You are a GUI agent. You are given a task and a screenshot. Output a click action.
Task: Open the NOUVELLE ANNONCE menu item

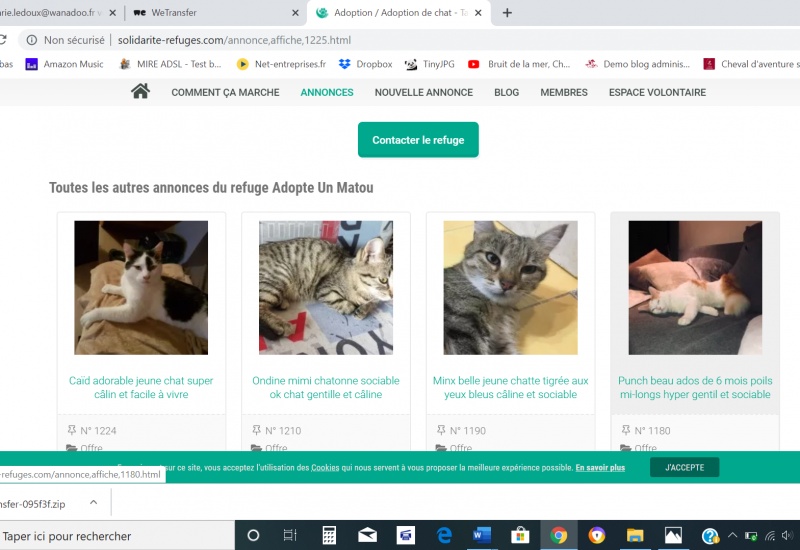click(x=423, y=92)
